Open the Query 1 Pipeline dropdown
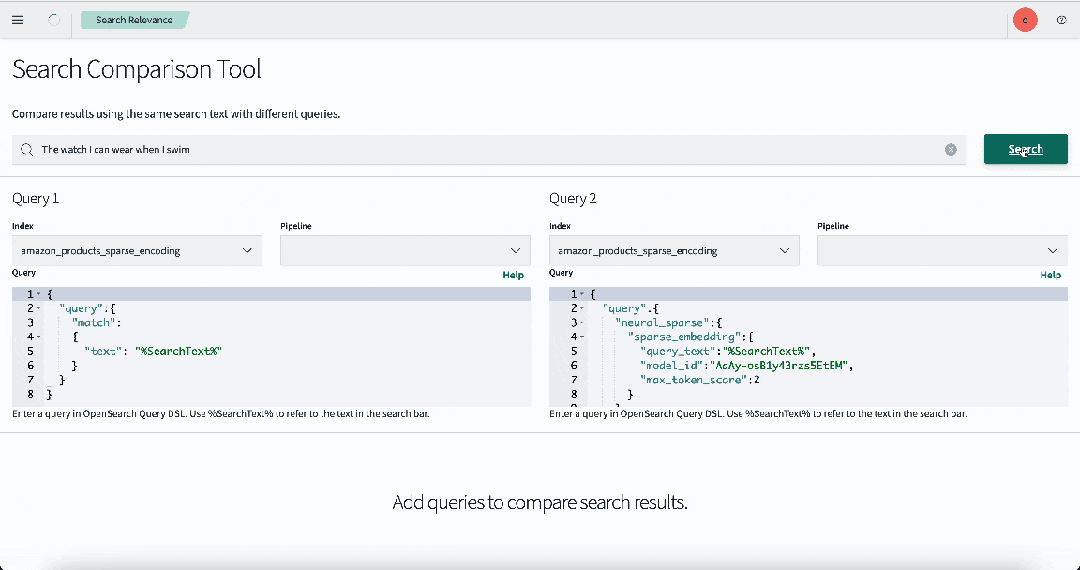The image size is (1080, 570). click(x=405, y=251)
